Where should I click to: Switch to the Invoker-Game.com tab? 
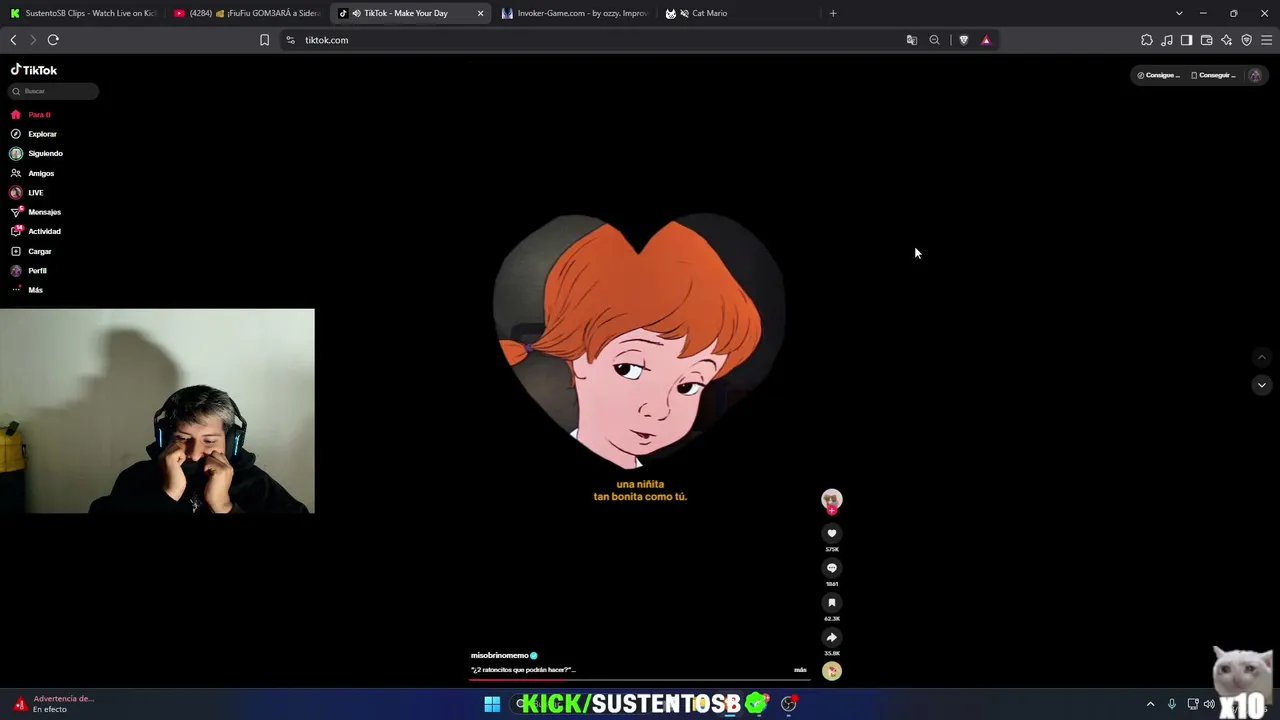[x=574, y=13]
